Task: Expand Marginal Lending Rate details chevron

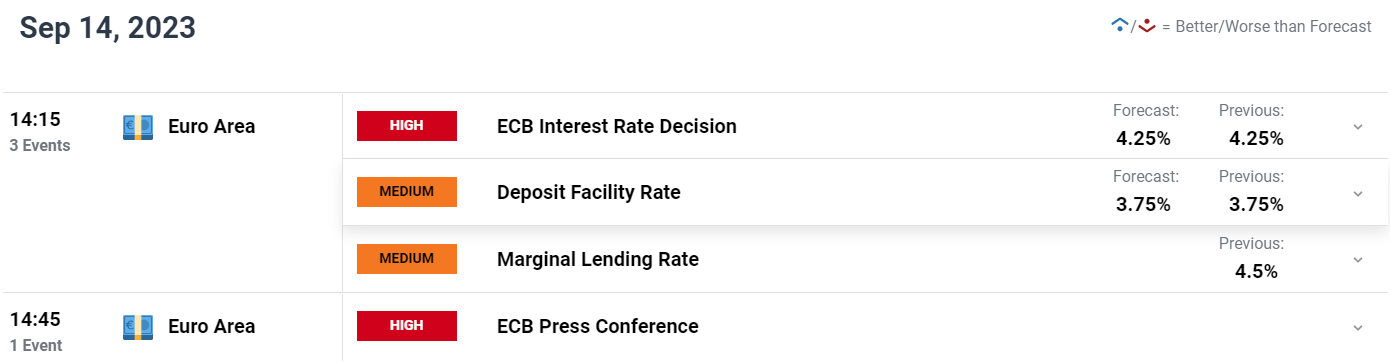Action: pyautogui.click(x=1357, y=260)
